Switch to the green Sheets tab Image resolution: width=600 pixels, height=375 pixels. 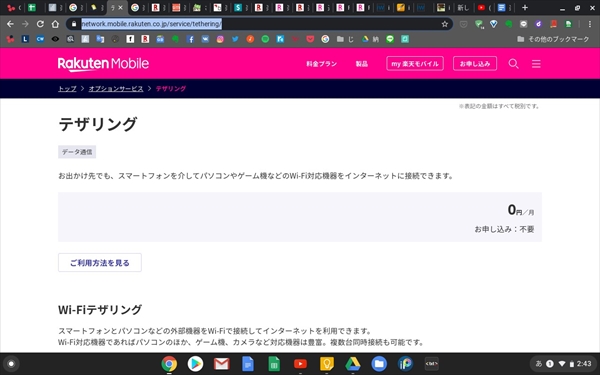(32, 8)
